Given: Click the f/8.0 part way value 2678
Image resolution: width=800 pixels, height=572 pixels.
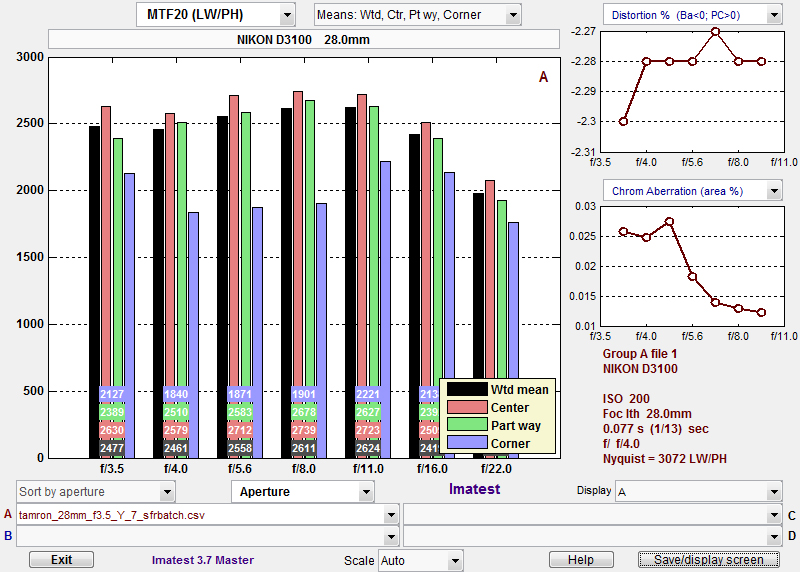Looking at the screenshot, I should click(304, 412).
